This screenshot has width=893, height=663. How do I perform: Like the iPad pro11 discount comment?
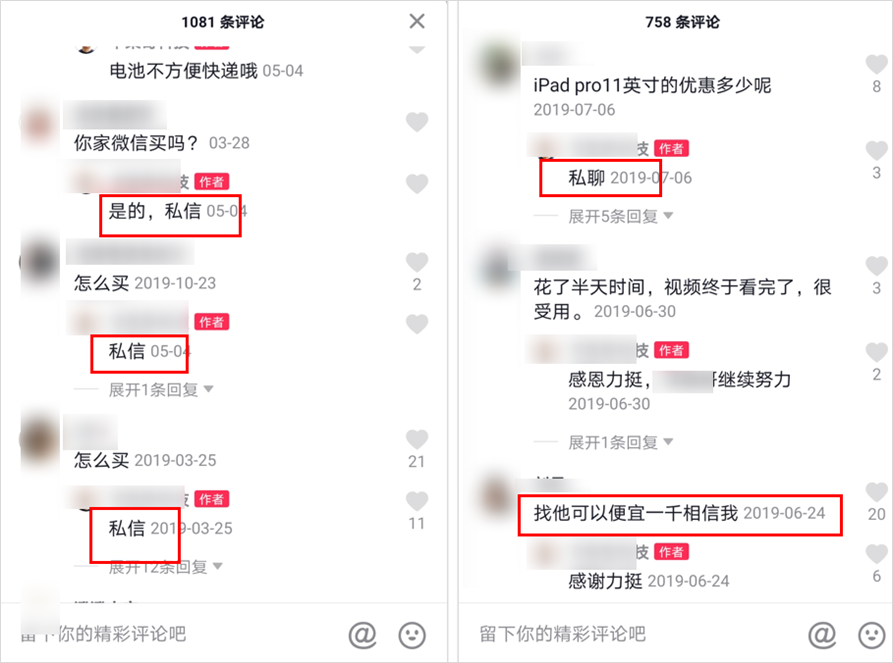tap(876, 64)
